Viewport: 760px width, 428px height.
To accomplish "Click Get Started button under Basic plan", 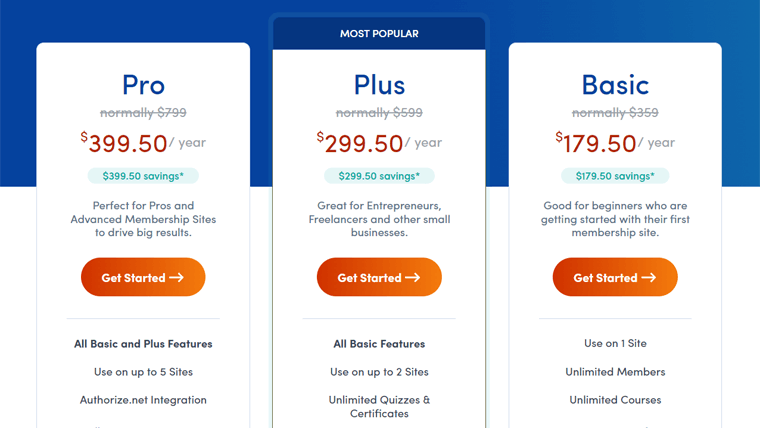I will [x=615, y=277].
